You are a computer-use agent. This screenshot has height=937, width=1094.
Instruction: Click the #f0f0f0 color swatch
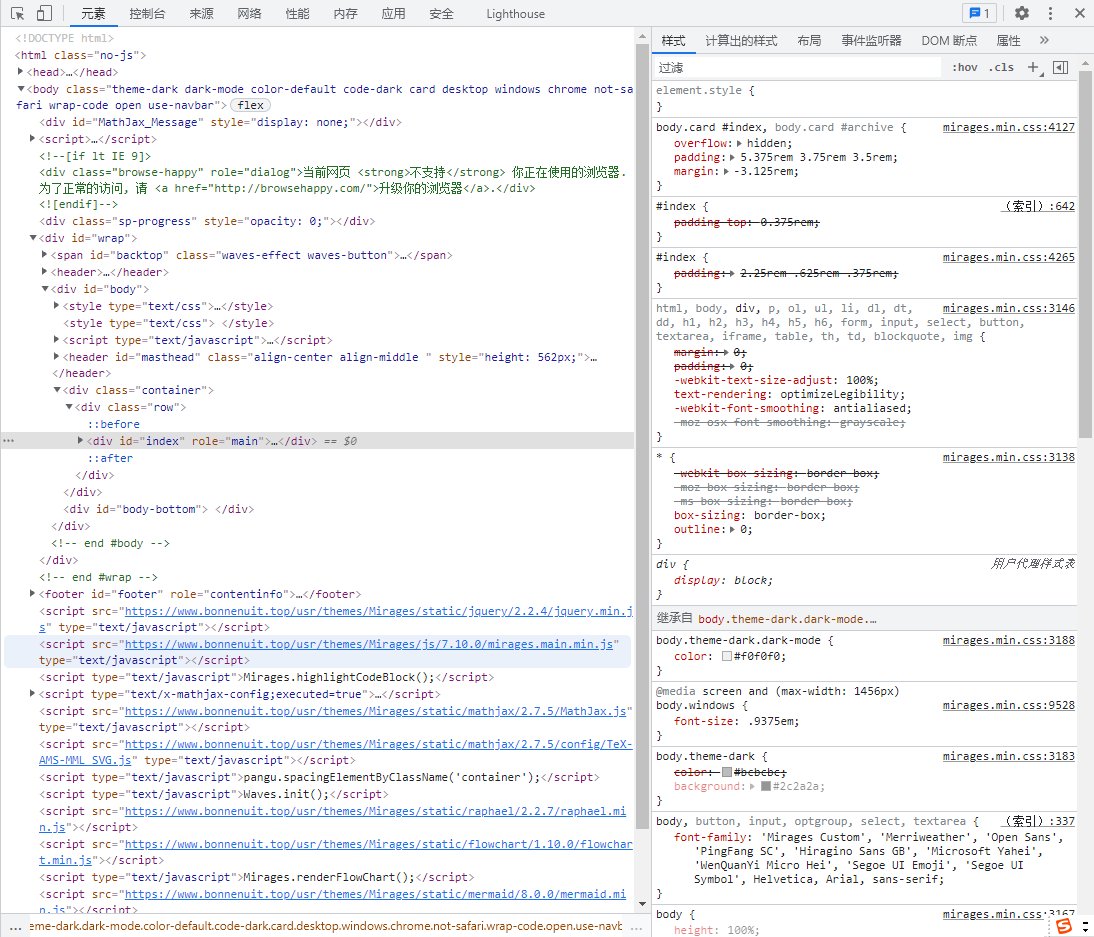click(x=727, y=657)
